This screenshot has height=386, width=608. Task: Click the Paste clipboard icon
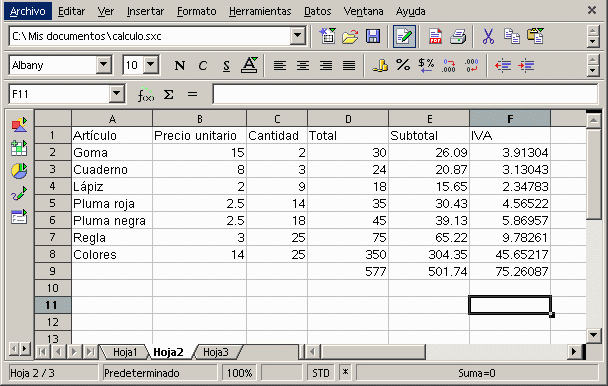(535, 36)
